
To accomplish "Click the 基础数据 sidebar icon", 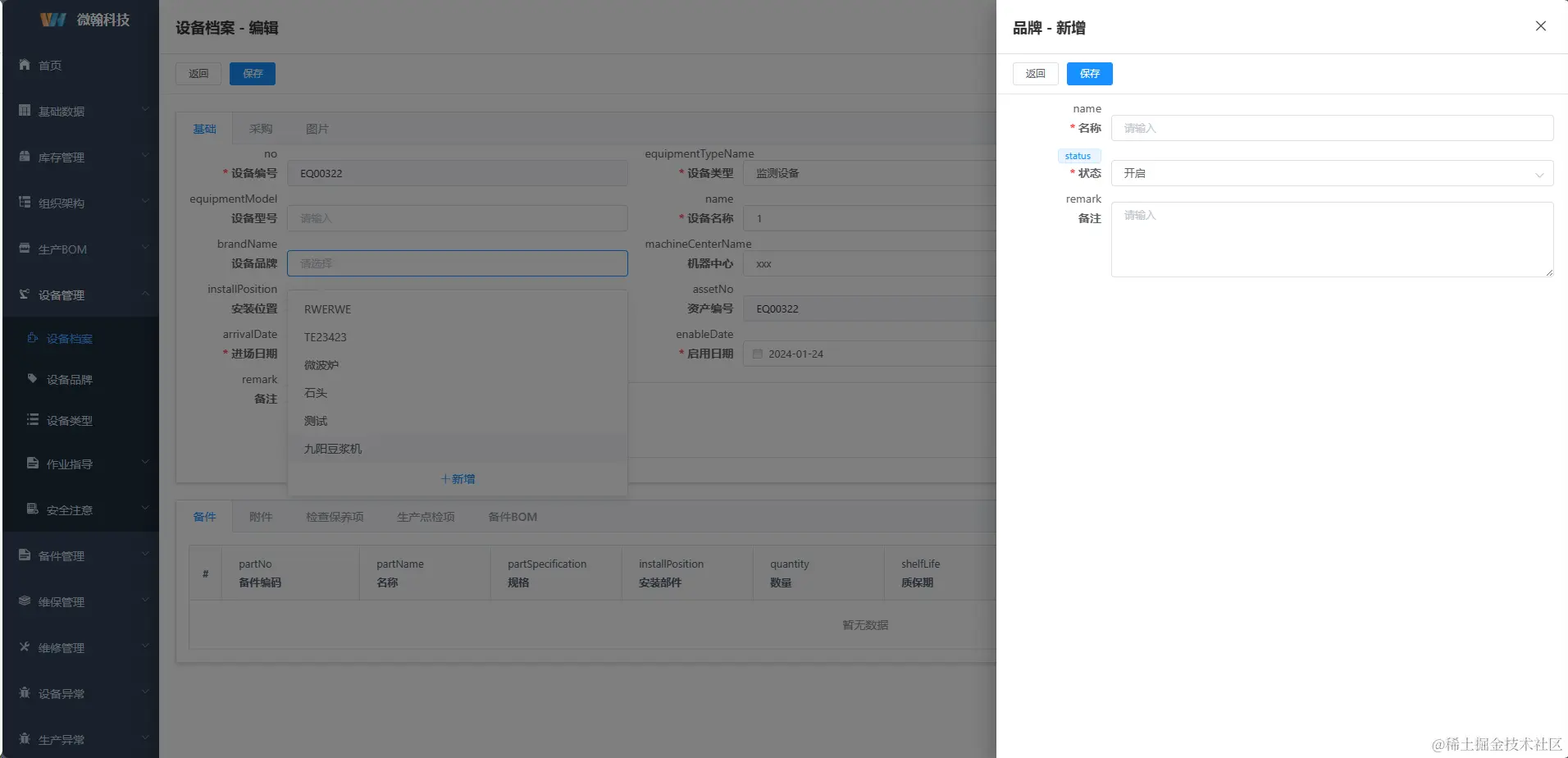I will 25,111.
